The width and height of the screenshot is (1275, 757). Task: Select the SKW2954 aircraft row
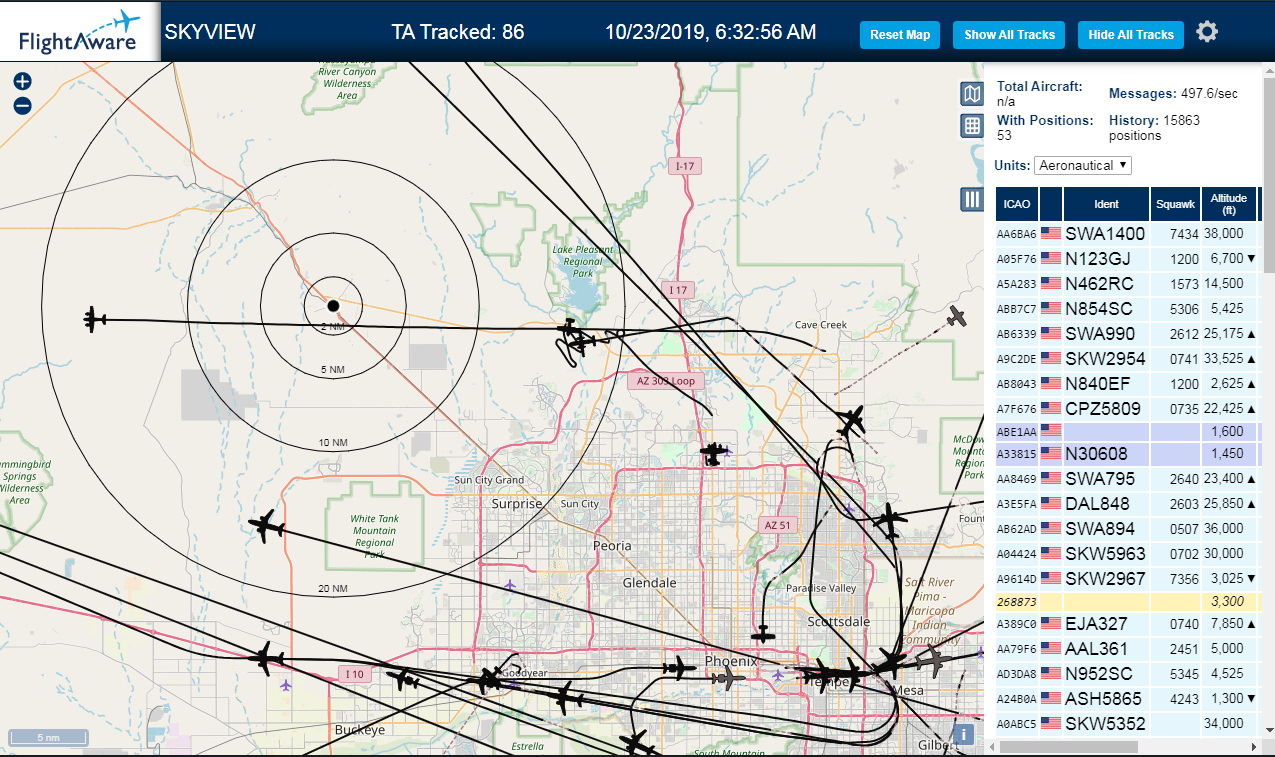(1127, 358)
